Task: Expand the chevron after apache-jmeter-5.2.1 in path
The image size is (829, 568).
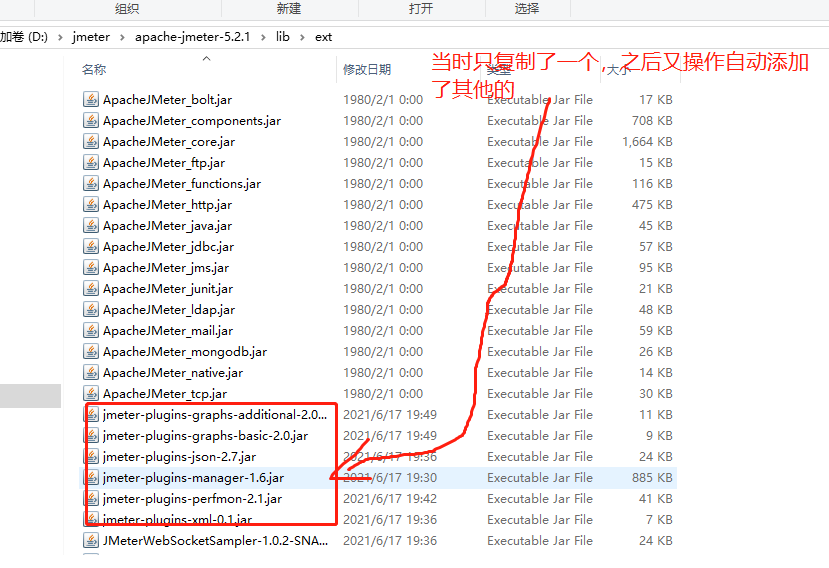Action: point(263,37)
